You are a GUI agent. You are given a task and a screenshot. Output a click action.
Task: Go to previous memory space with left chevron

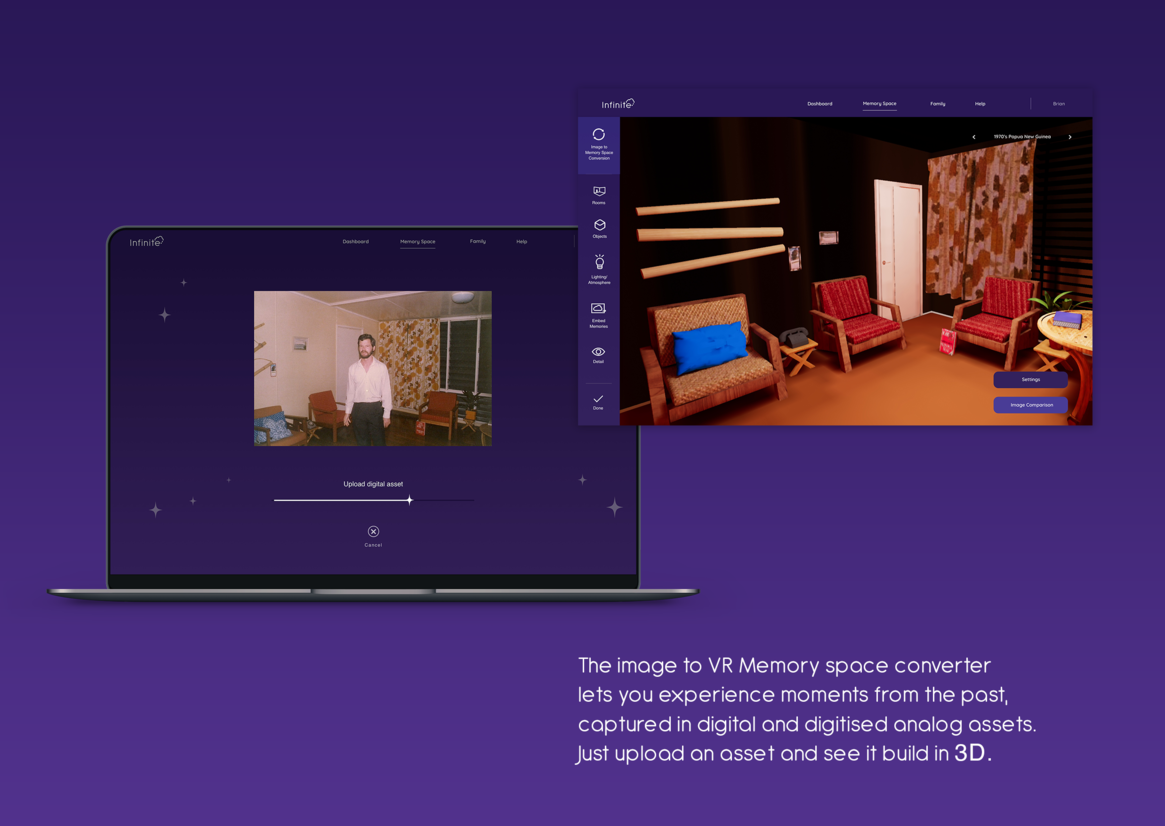tap(974, 137)
